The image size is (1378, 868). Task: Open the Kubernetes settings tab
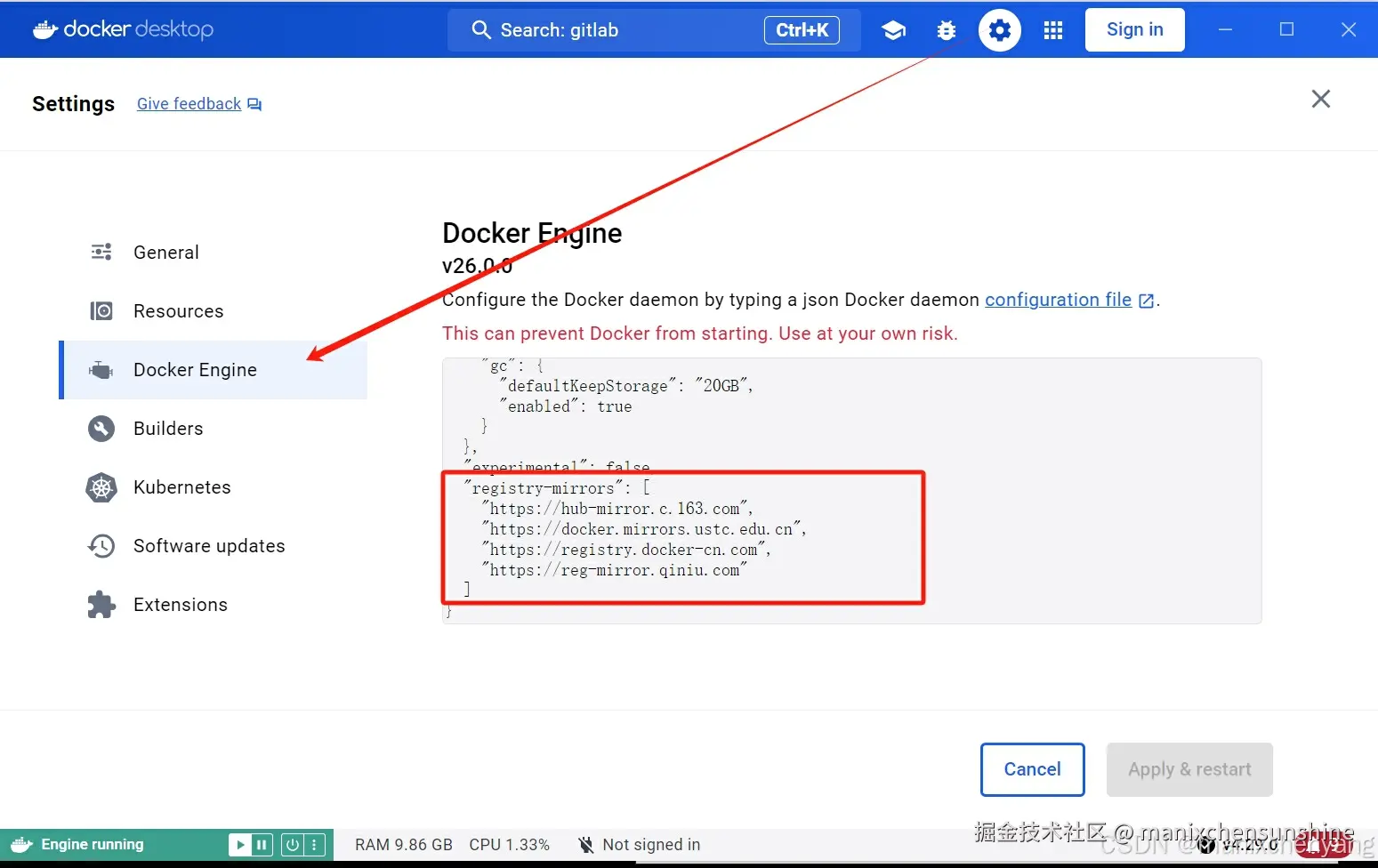[214, 487]
